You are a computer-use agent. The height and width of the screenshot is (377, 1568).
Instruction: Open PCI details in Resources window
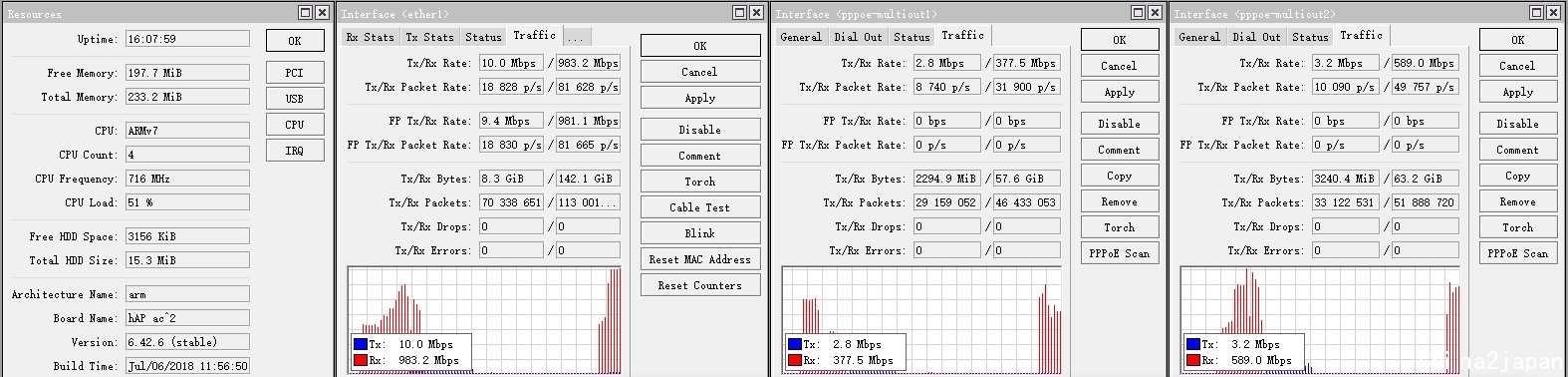coord(294,73)
